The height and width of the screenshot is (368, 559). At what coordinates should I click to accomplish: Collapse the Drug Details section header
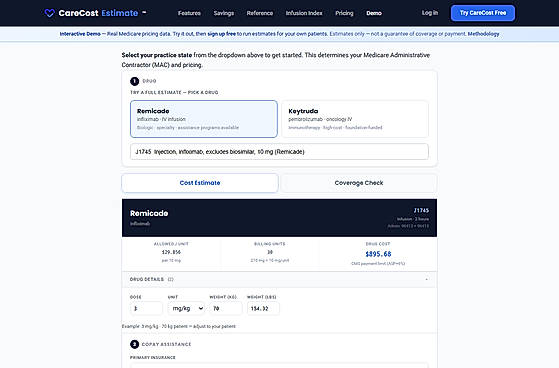(x=279, y=279)
